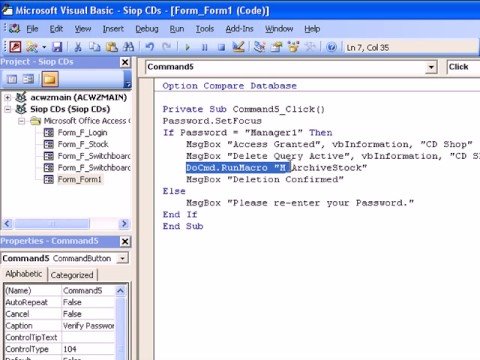Click the (Name) property value Command5
The height and width of the screenshot is (360, 480).
[x=88, y=291]
